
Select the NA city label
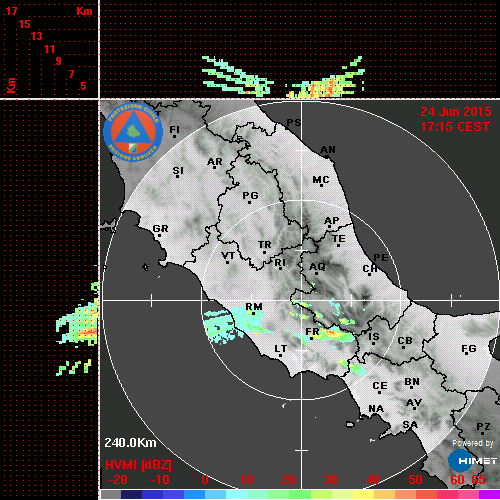376,408
